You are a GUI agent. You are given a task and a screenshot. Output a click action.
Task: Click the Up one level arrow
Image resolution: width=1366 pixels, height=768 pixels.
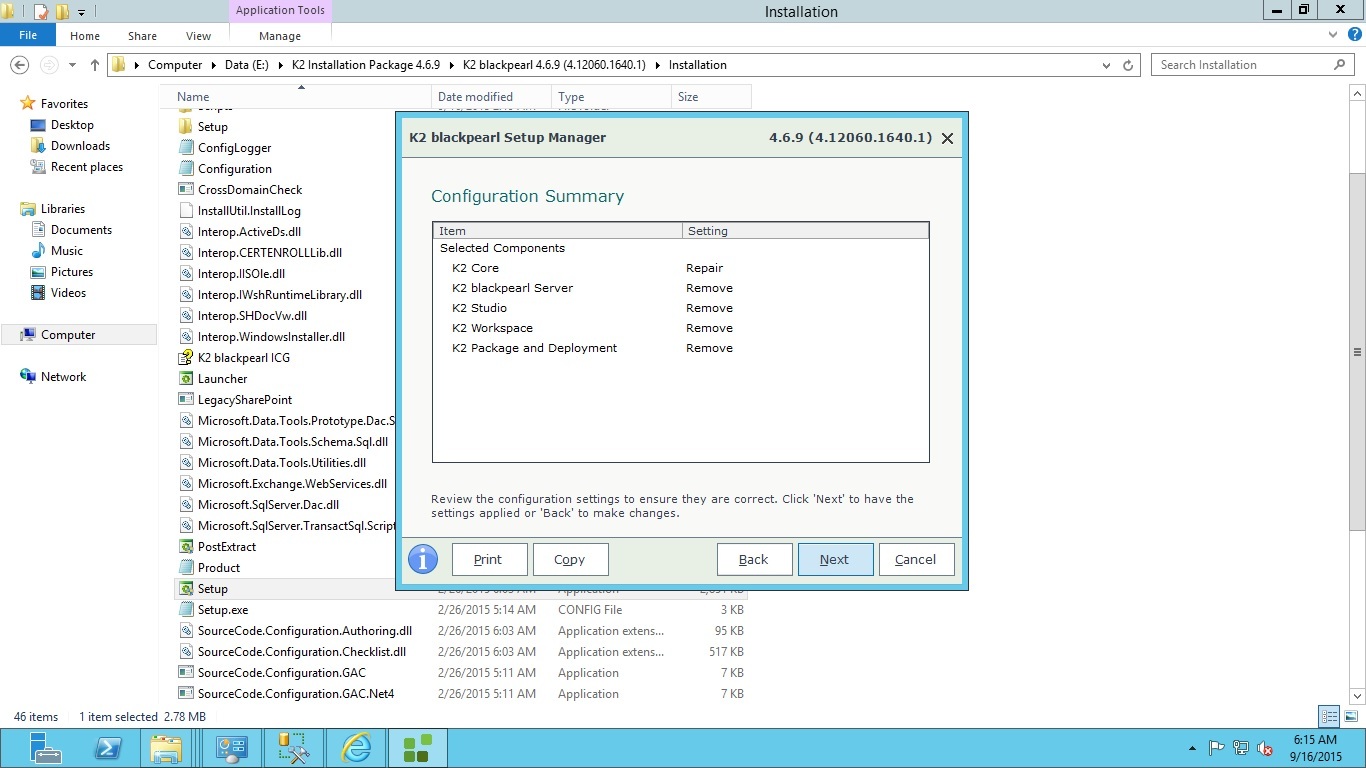[95, 65]
